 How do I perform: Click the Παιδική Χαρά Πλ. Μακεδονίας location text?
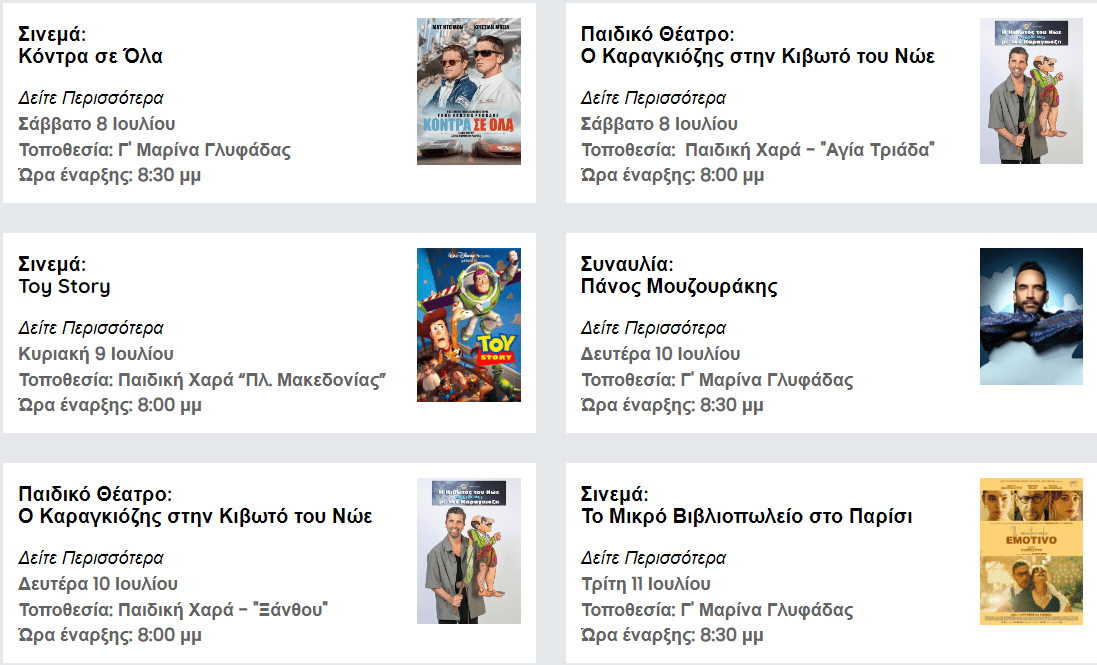(203, 380)
